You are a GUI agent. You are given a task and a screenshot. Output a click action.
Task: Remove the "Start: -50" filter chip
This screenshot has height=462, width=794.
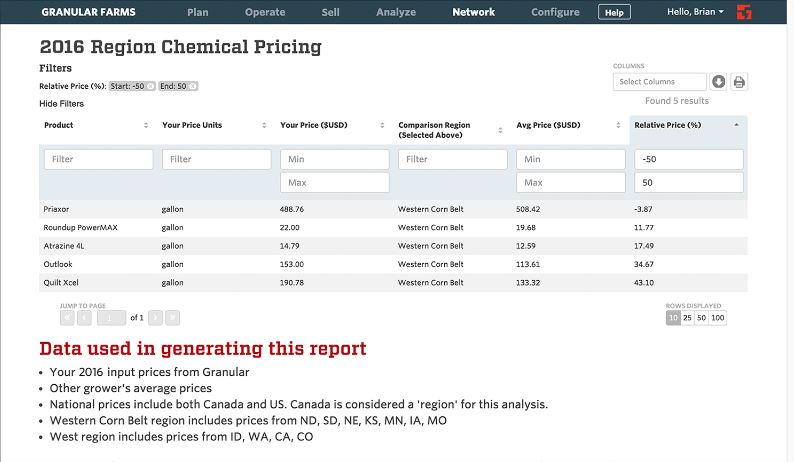(x=150, y=87)
